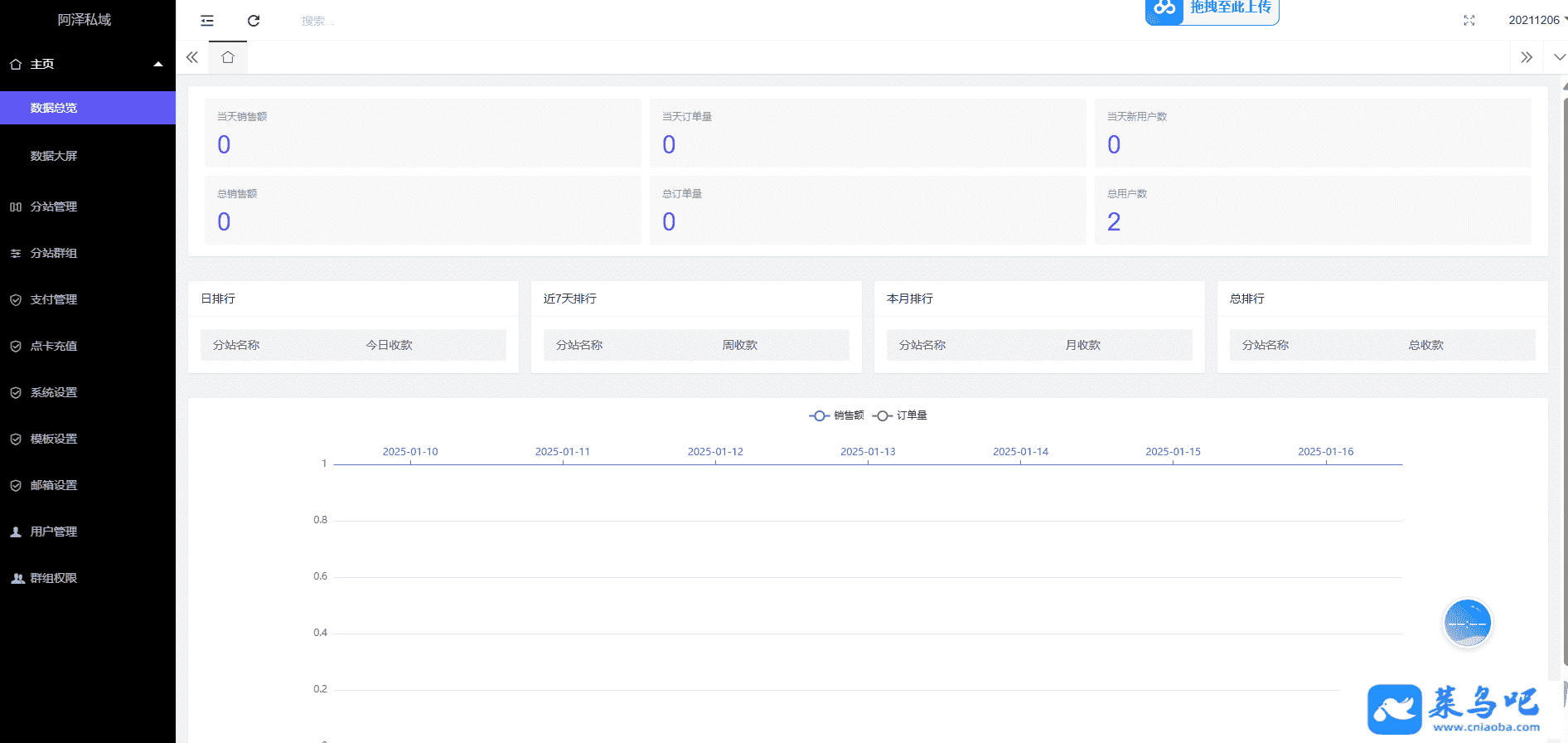Click the fullscreen icon in header

(x=1469, y=21)
